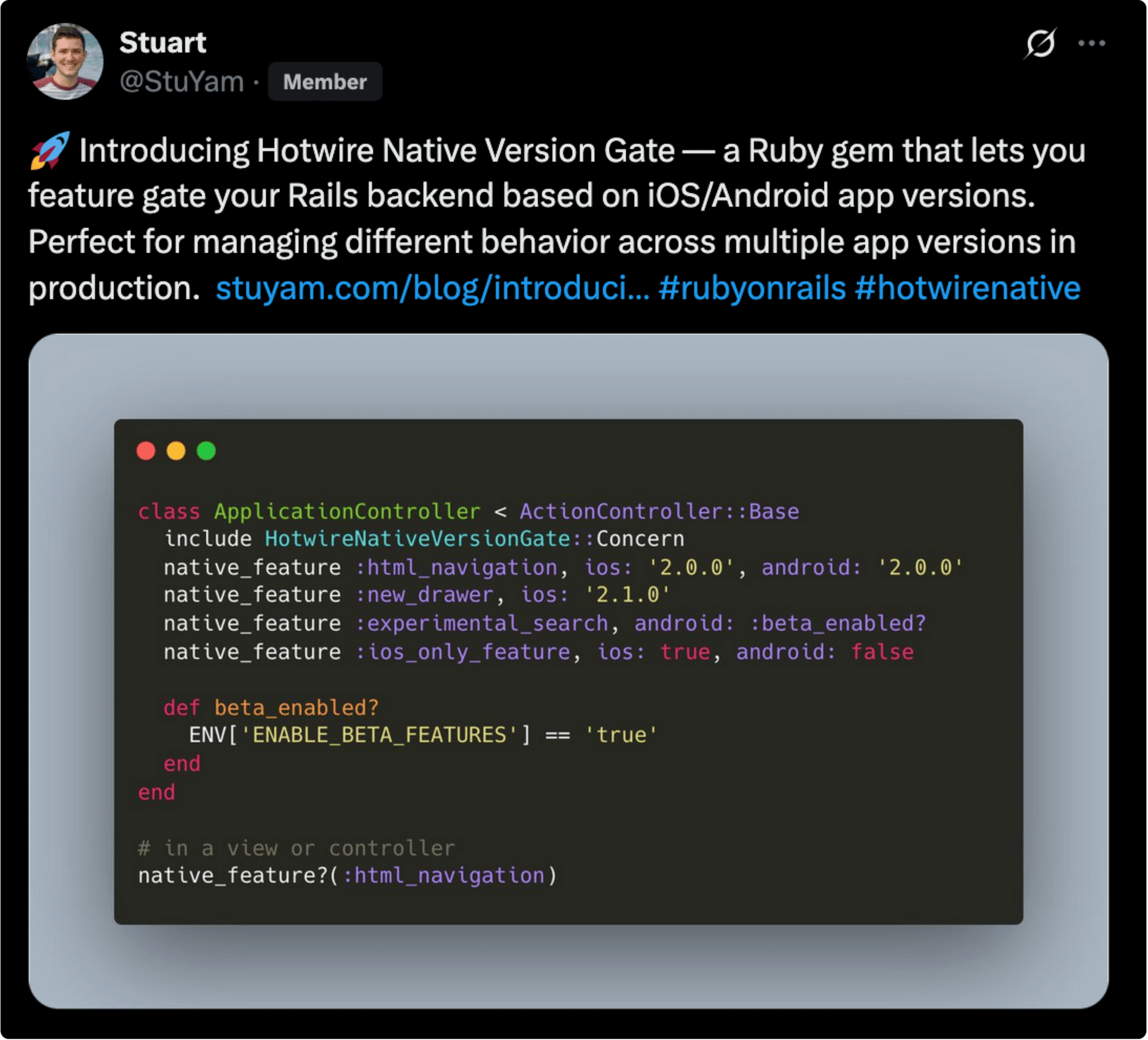Open the three-dot more options menu
This screenshot has width=1148, height=1040.
click(x=1091, y=44)
